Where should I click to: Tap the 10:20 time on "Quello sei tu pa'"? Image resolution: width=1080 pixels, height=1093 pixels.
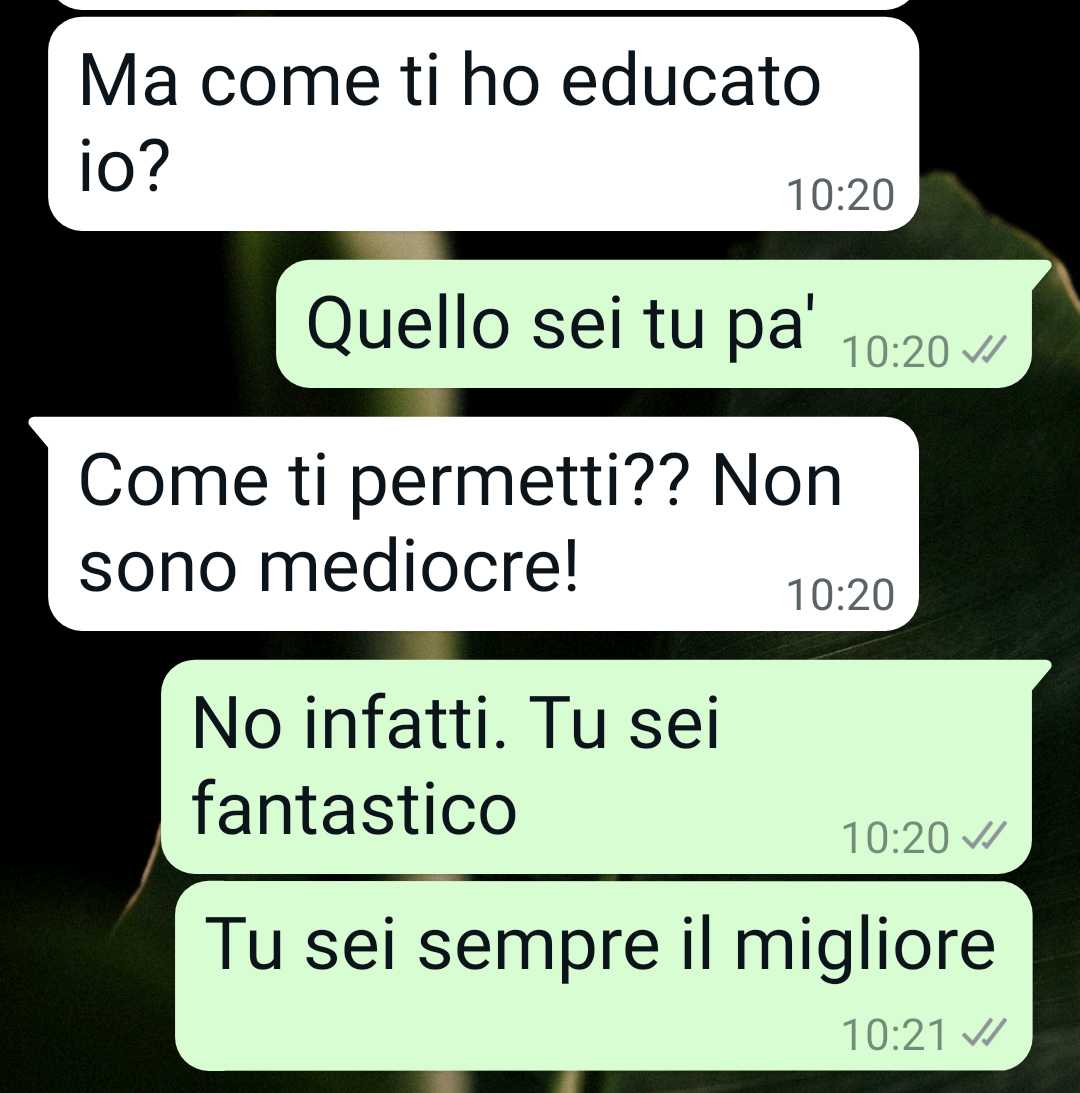click(x=895, y=351)
